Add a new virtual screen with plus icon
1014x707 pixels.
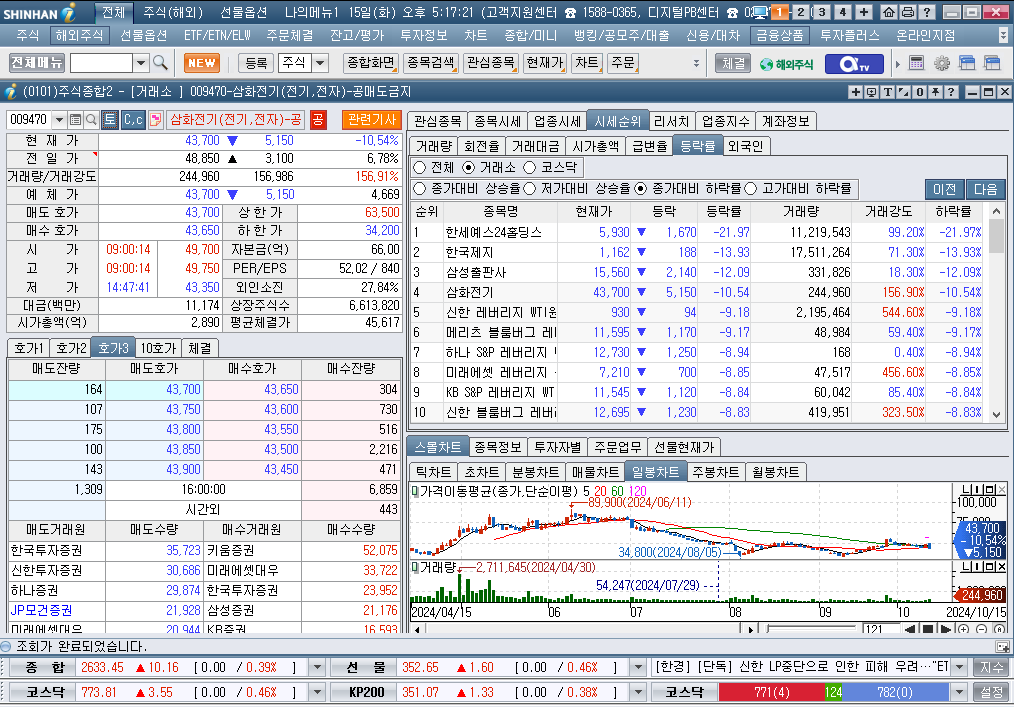point(864,12)
